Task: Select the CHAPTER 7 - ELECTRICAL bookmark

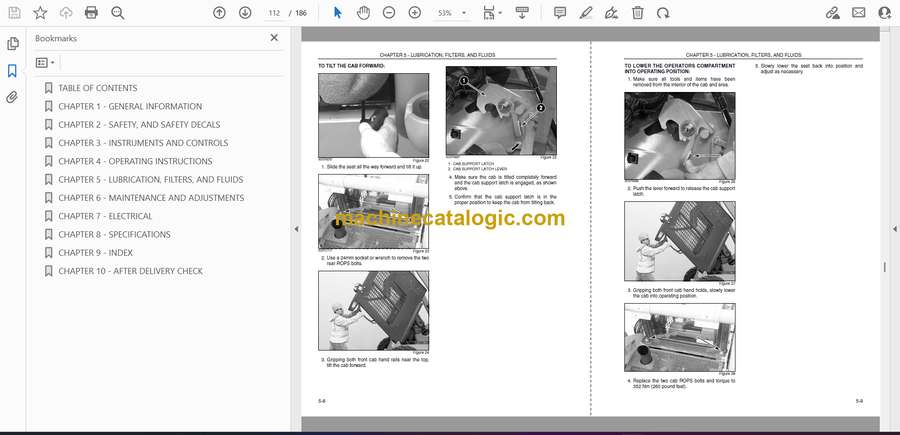Action: (x=105, y=216)
